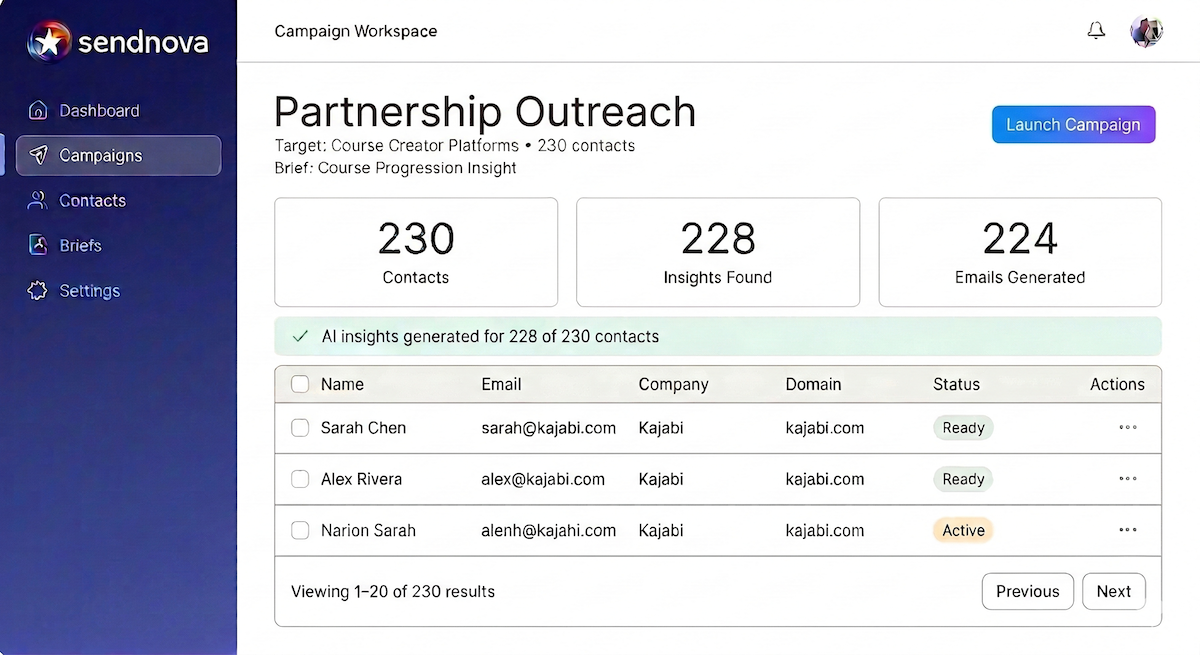
Task: Click the Active status badge on Narion Sarah's row
Action: coord(962,530)
